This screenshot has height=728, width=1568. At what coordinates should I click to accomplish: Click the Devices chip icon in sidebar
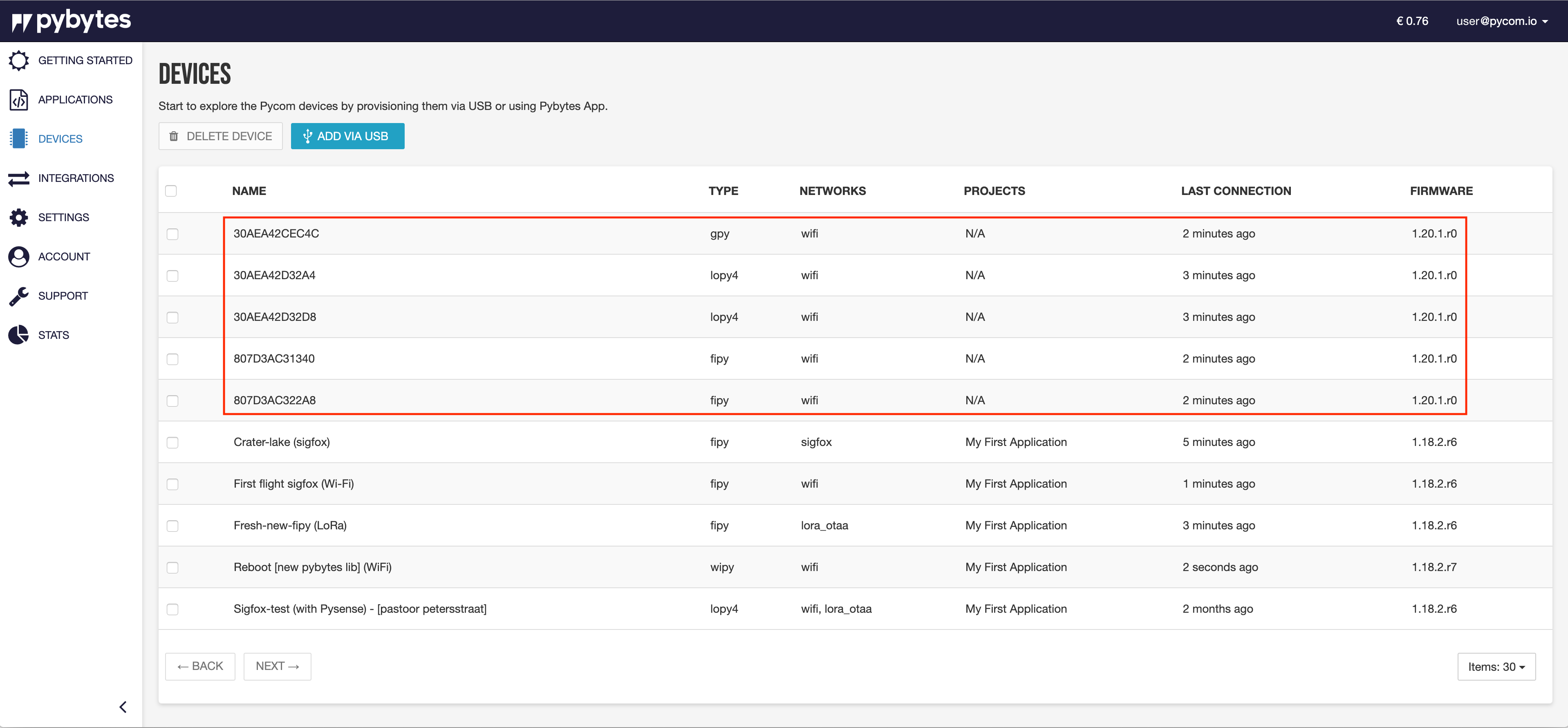pos(19,138)
